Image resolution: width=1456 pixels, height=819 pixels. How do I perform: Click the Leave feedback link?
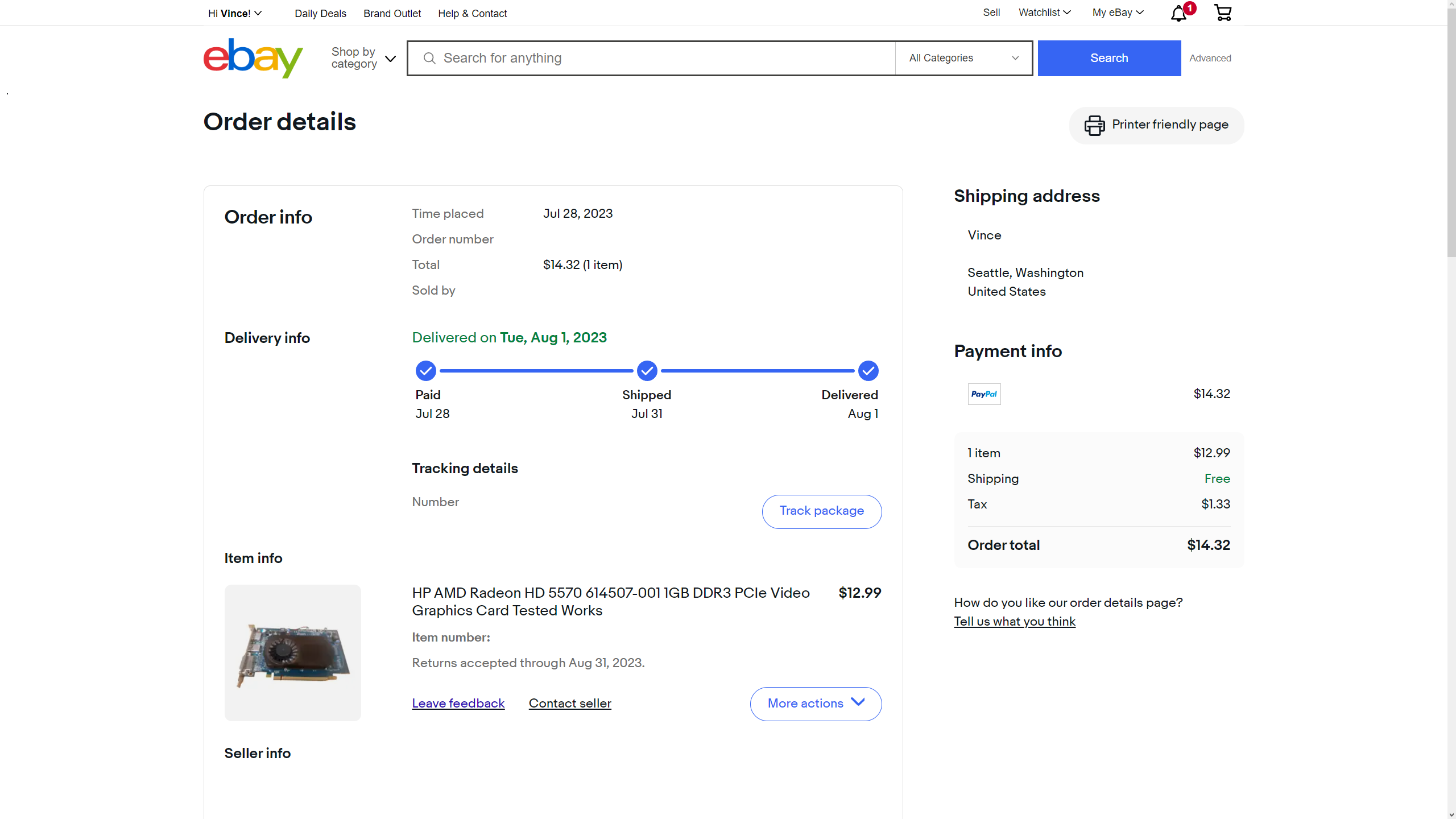[458, 704]
